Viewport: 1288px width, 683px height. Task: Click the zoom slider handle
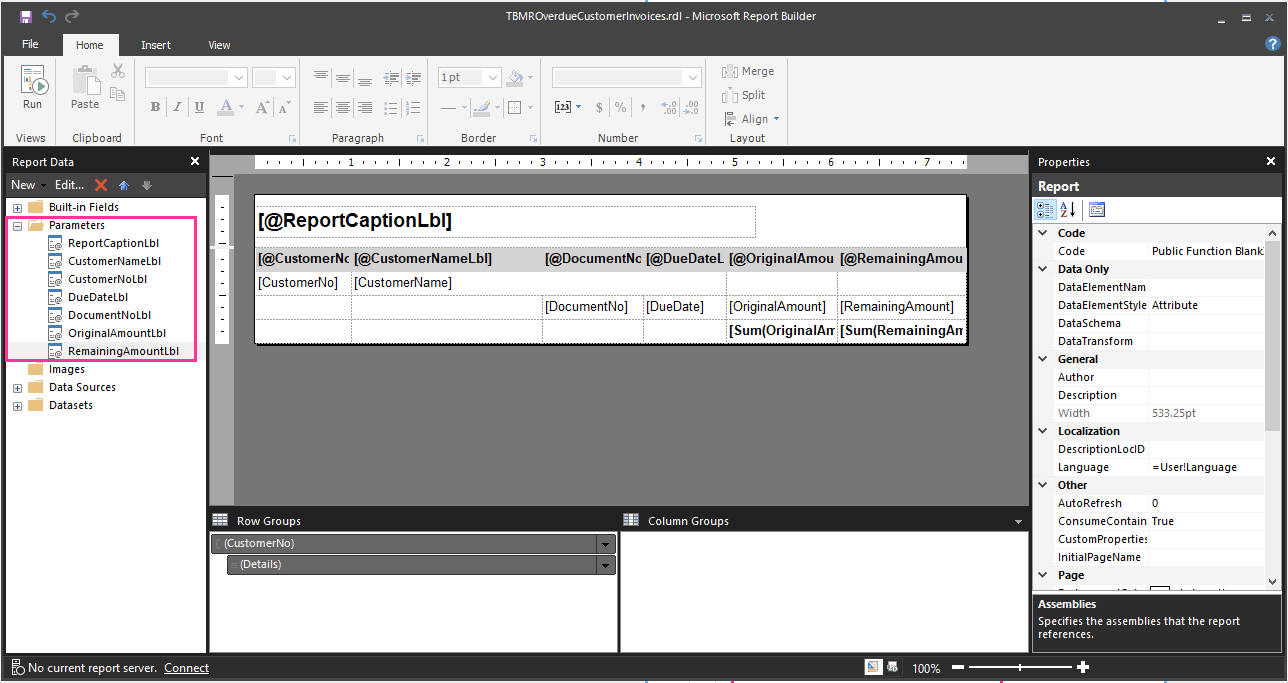(x=1019, y=667)
